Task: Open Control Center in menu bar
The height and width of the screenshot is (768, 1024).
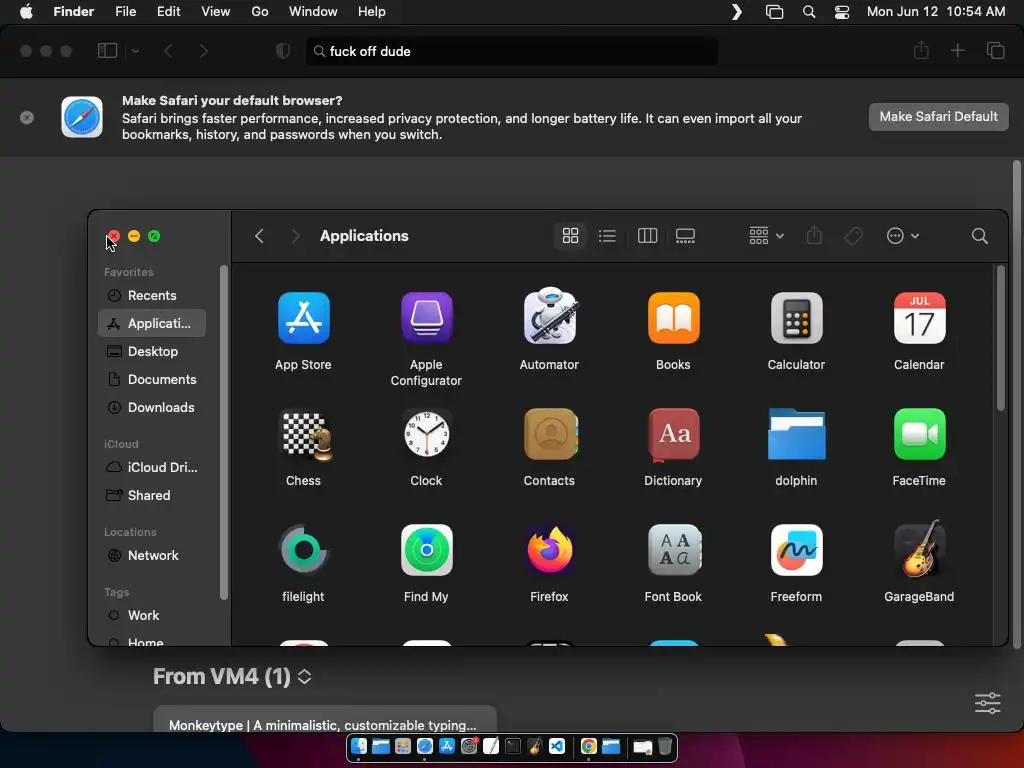Action: (x=842, y=12)
